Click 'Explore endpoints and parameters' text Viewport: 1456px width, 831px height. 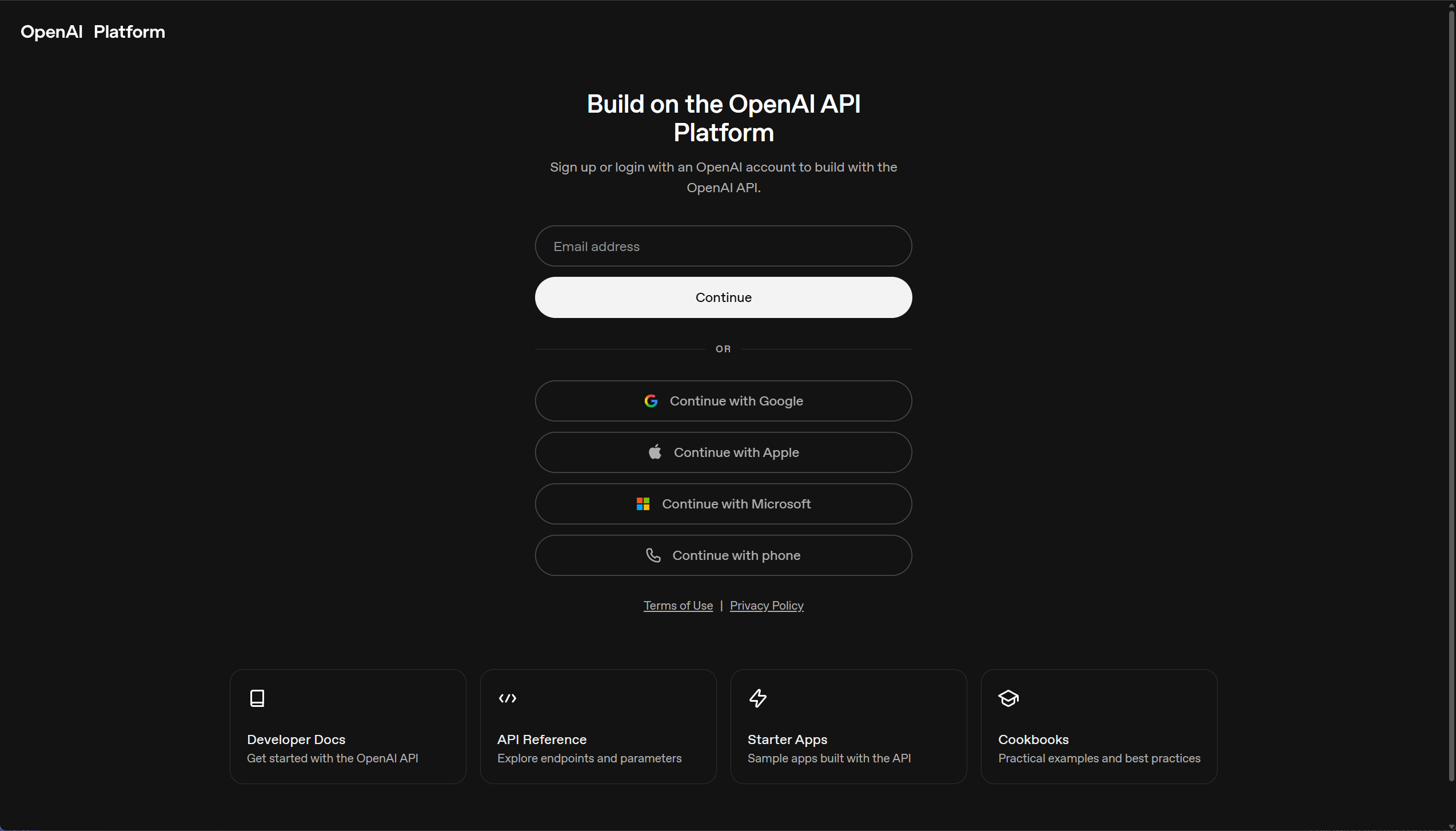pos(589,758)
